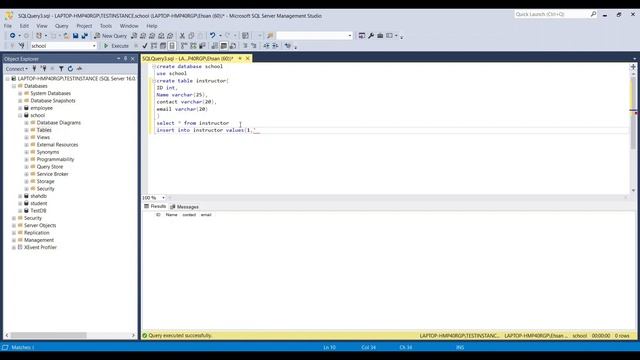Expand the Tables folder under school
The image size is (640, 360).
pyautogui.click(x=27, y=130)
